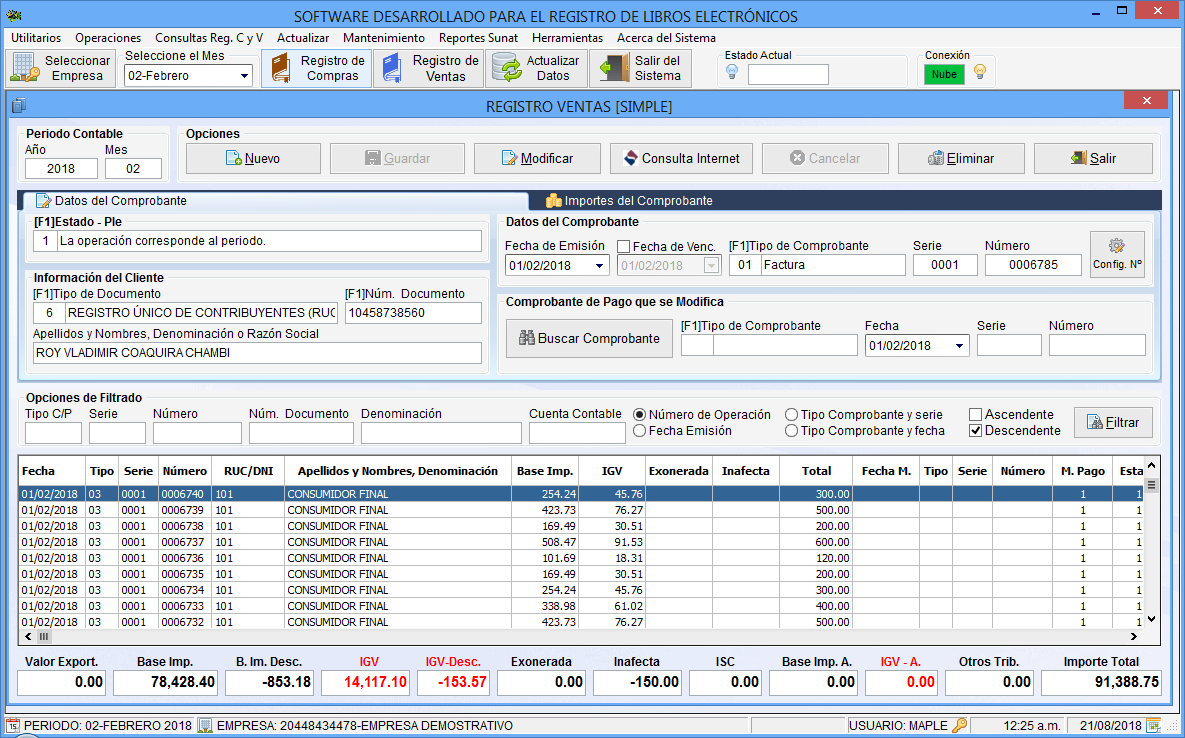Enable the Fecha de Venc. checkbox
The width and height of the screenshot is (1185, 738).
pos(624,246)
